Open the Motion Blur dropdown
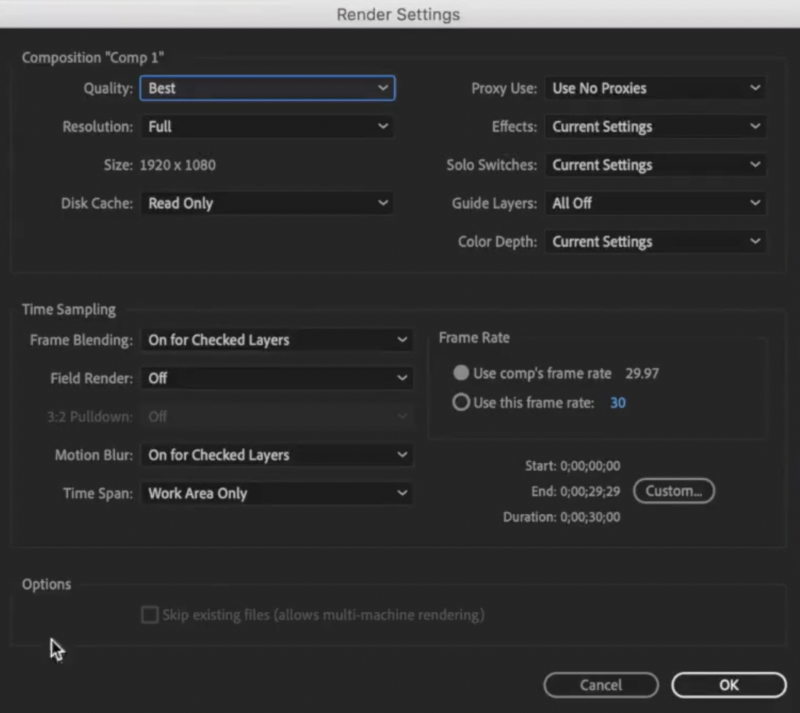The height and width of the screenshot is (713, 800). [x=276, y=454]
